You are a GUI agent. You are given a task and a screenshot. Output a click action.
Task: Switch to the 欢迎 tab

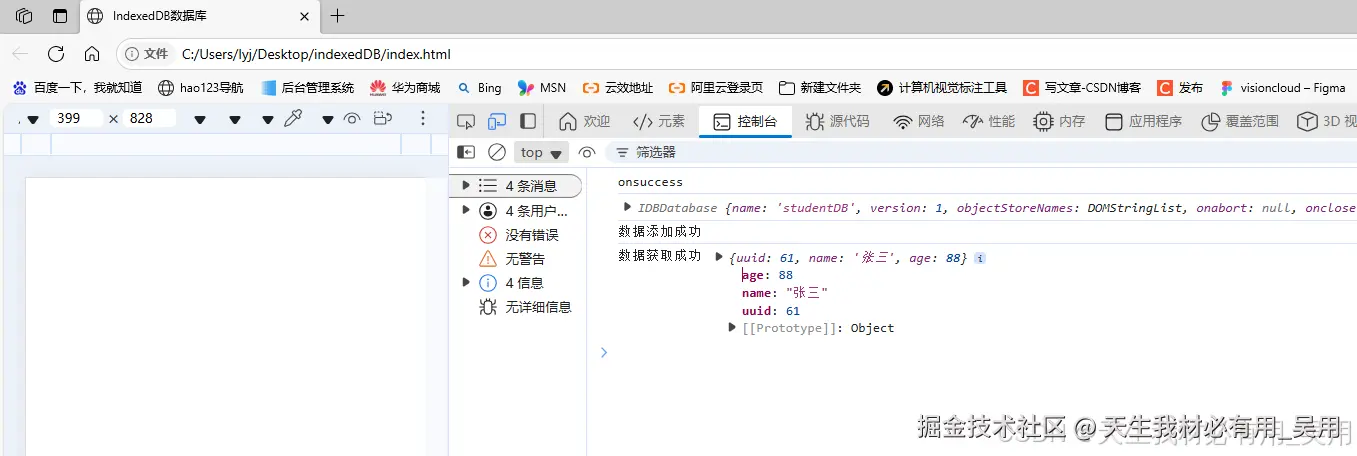pyautogui.click(x=584, y=121)
